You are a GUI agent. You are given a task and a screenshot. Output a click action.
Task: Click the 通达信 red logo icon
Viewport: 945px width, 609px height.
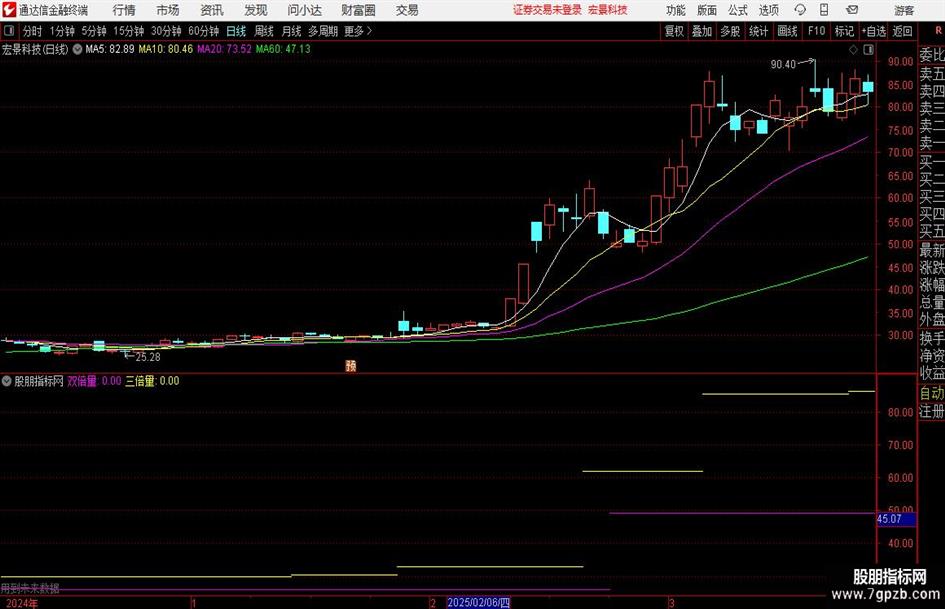pyautogui.click(x=8, y=10)
